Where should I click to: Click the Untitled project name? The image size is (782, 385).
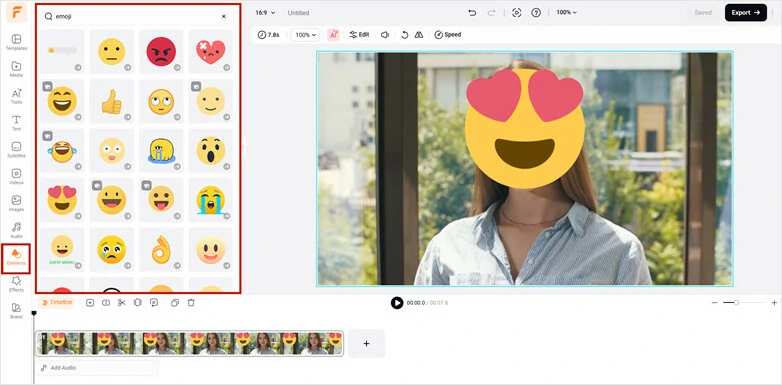[298, 13]
